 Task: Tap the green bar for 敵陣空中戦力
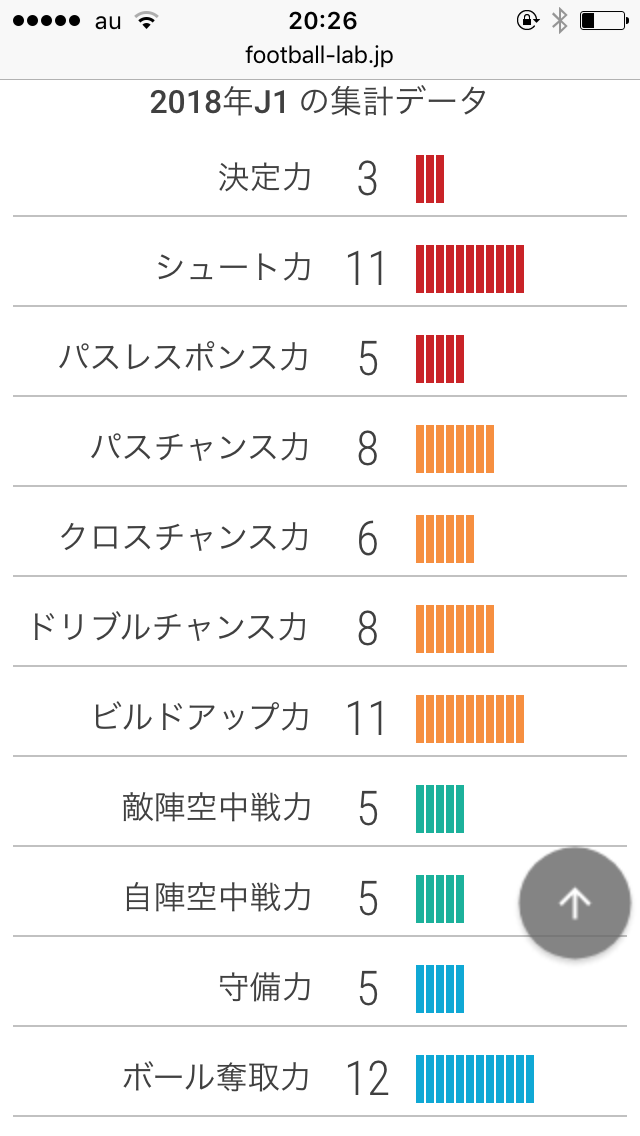coord(440,808)
